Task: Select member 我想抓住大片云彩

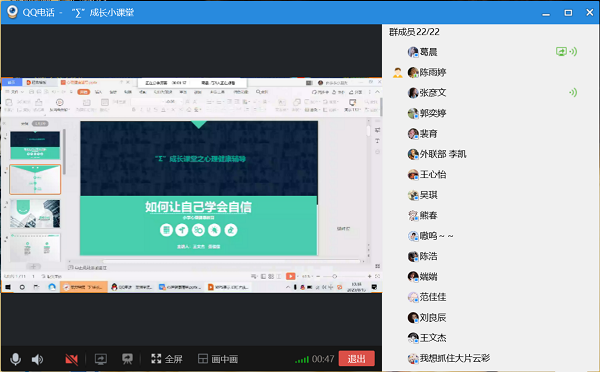Action: pyautogui.click(x=449, y=358)
